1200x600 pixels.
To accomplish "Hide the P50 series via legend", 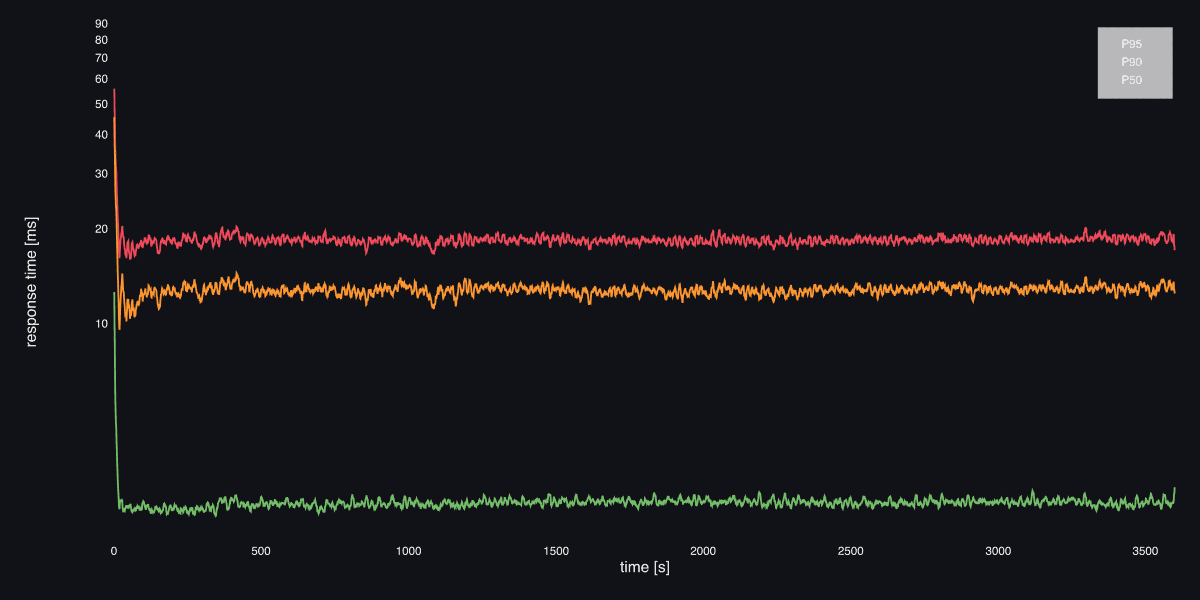I will pyautogui.click(x=1132, y=80).
